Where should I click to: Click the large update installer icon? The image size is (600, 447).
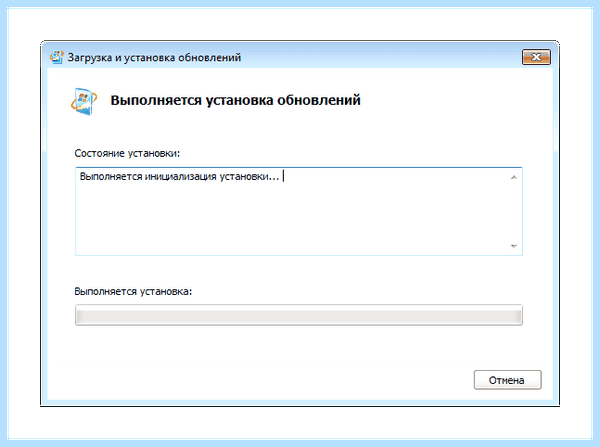pos(84,101)
